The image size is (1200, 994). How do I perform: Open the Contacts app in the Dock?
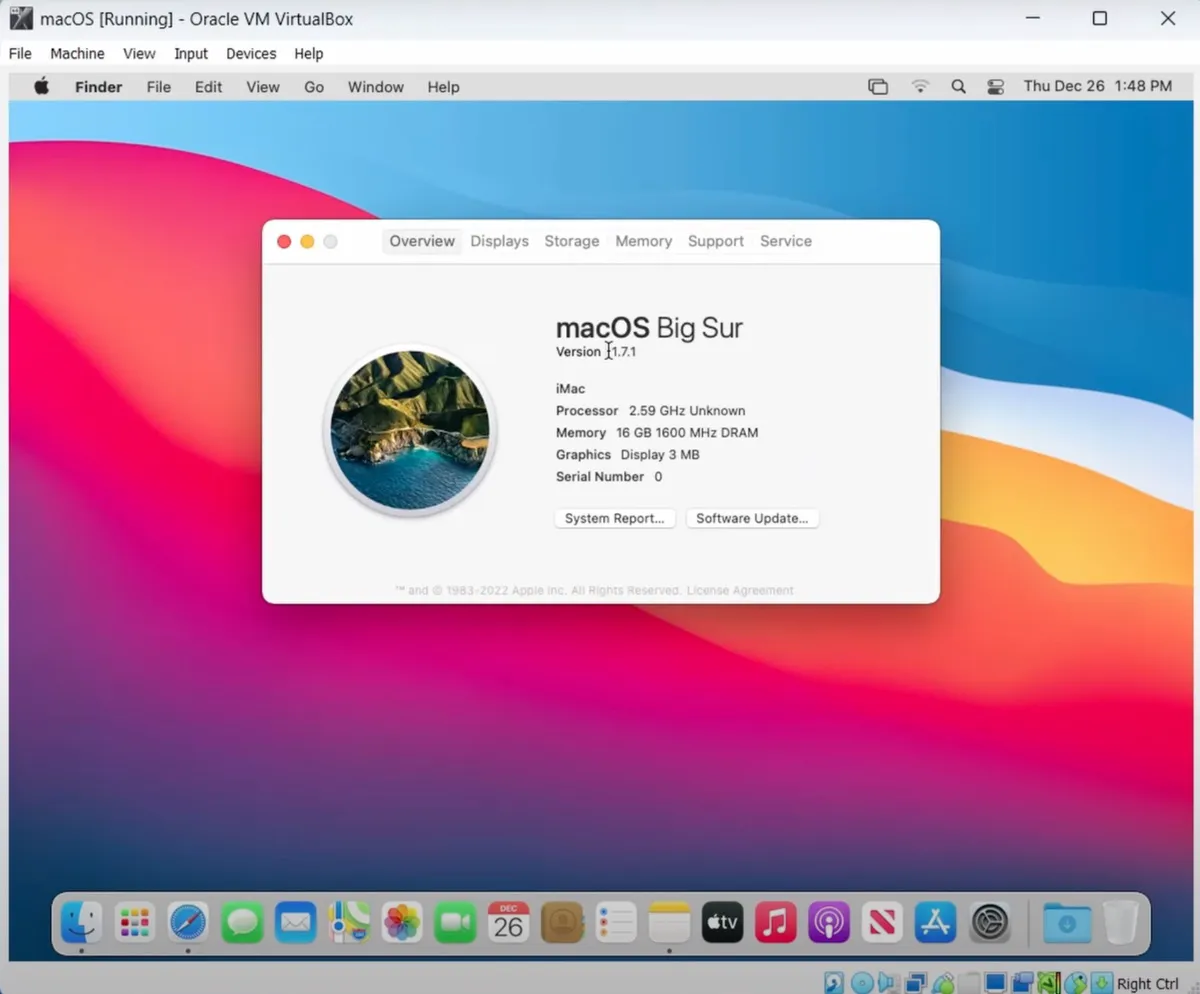562,922
